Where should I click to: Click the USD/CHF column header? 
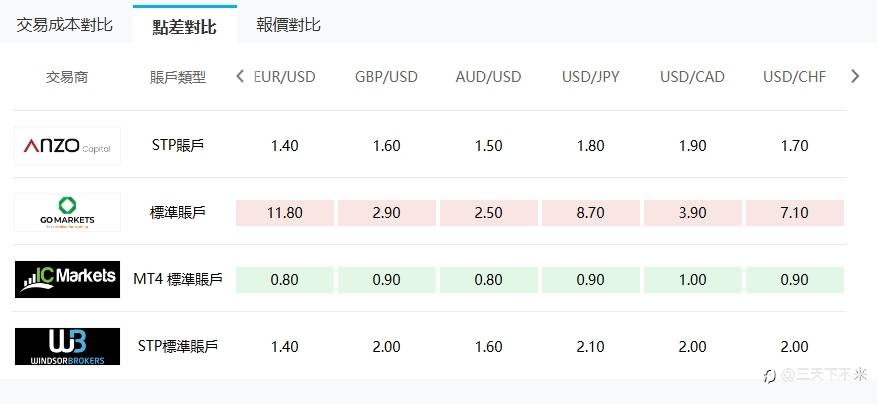point(794,77)
